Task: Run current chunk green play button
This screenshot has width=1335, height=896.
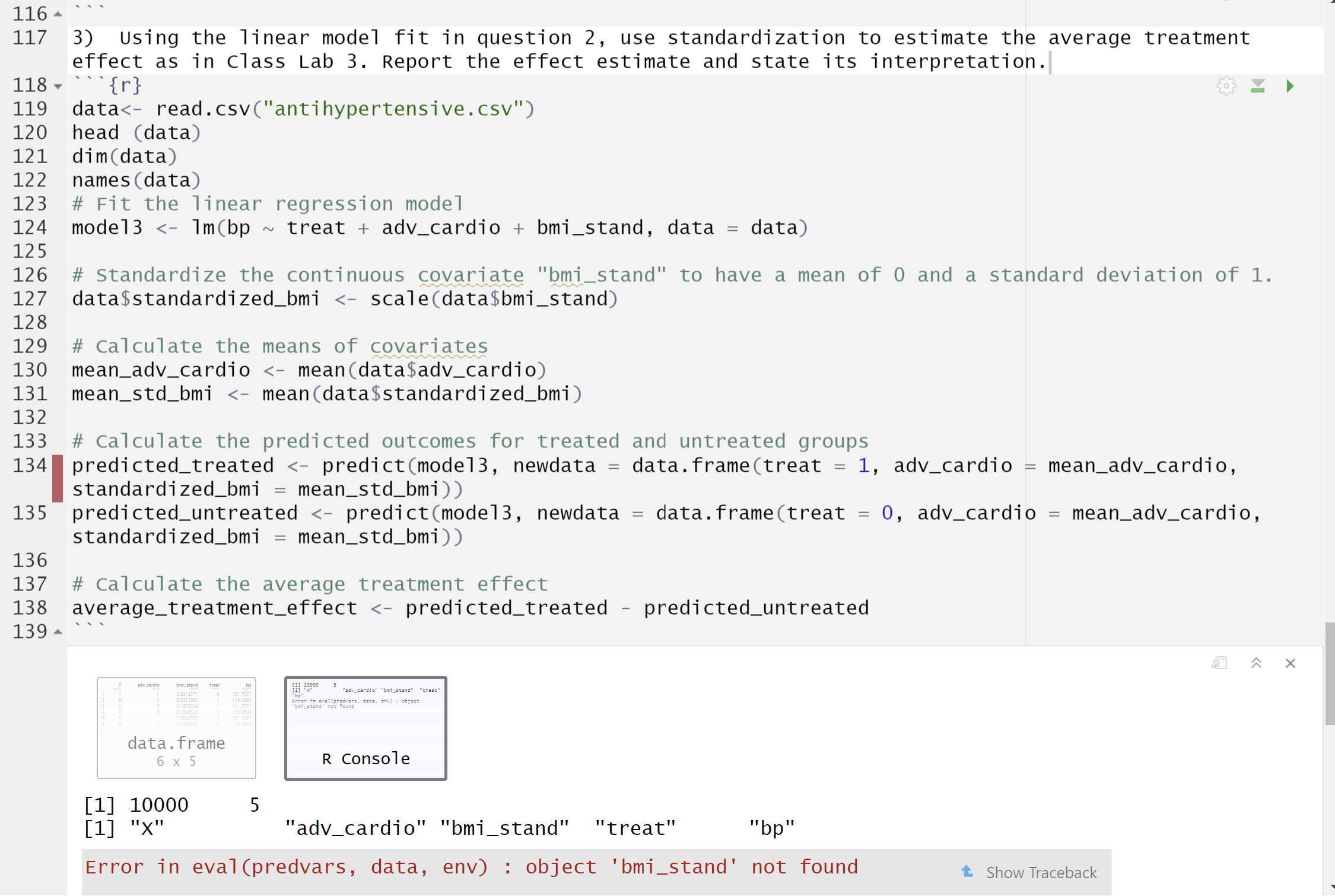Action: [1290, 86]
